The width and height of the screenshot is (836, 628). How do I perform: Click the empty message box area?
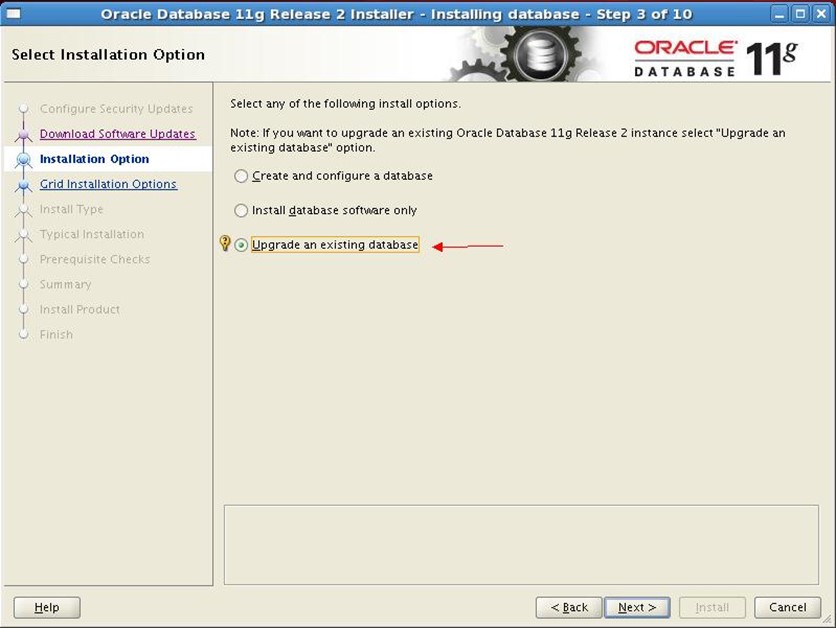pyautogui.click(x=521, y=545)
